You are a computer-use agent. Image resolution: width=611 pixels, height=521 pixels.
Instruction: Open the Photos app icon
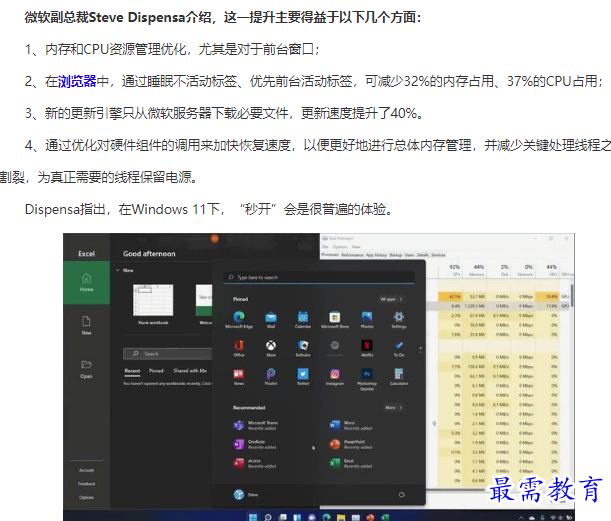click(367, 320)
